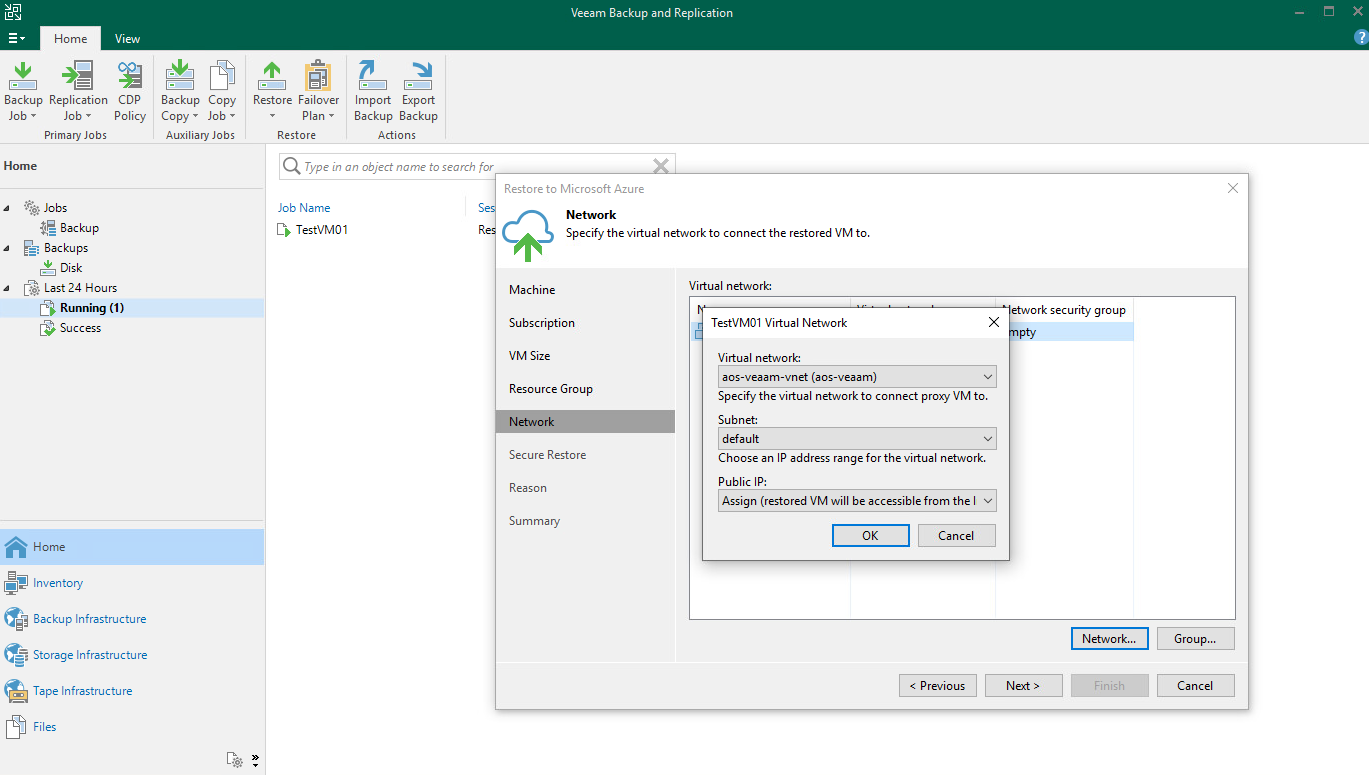
Task: Close the TestVM01 Virtual Network dialog
Action: (994, 323)
